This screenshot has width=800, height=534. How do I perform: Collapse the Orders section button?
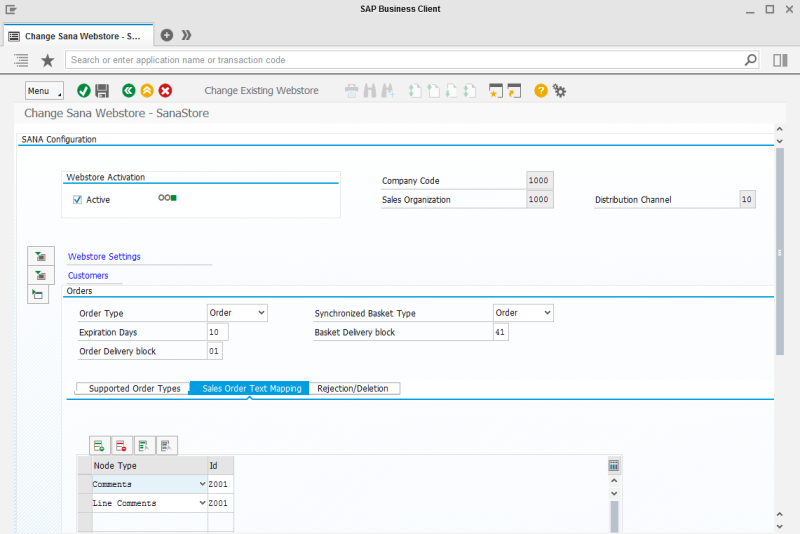38,294
